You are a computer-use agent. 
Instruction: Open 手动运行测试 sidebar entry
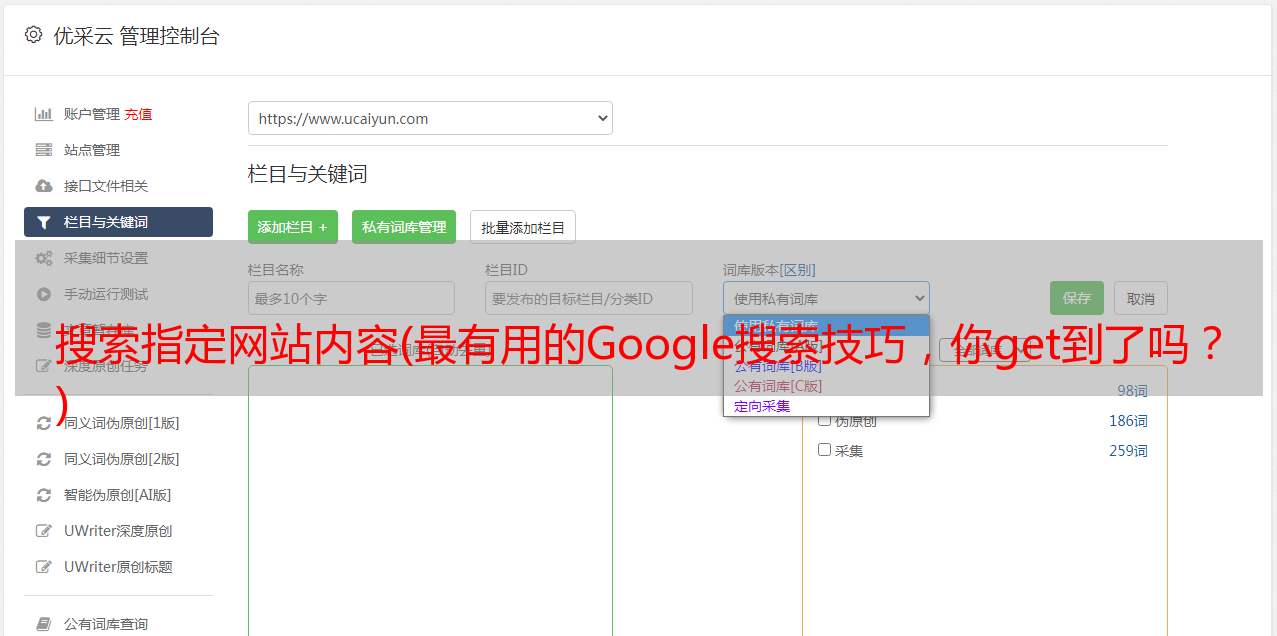106,294
